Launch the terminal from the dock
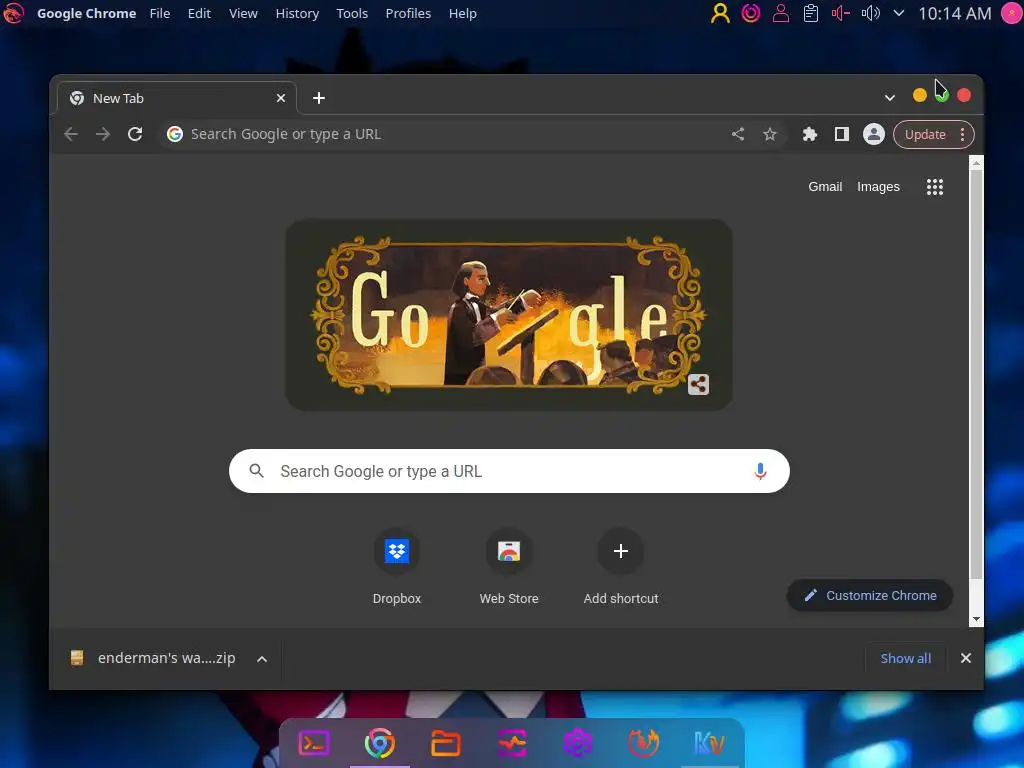Image resolution: width=1024 pixels, height=768 pixels. [314, 743]
